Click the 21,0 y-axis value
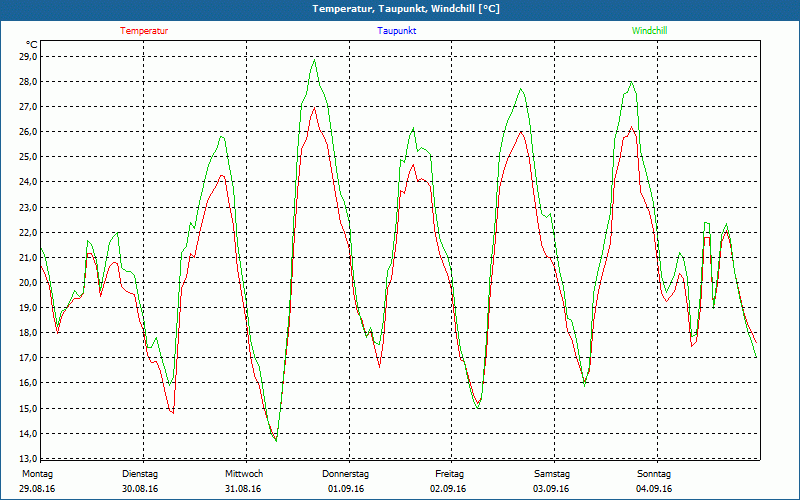 (28, 258)
